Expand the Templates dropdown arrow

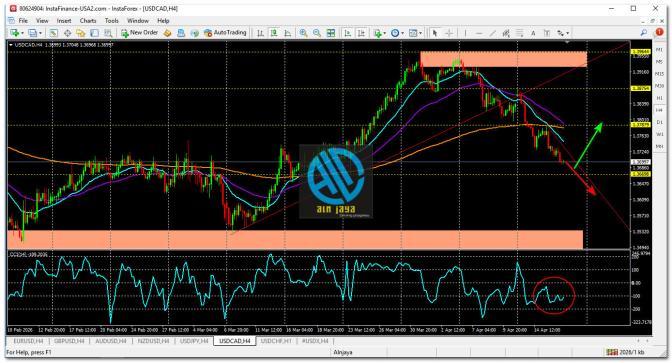[x=420, y=33]
